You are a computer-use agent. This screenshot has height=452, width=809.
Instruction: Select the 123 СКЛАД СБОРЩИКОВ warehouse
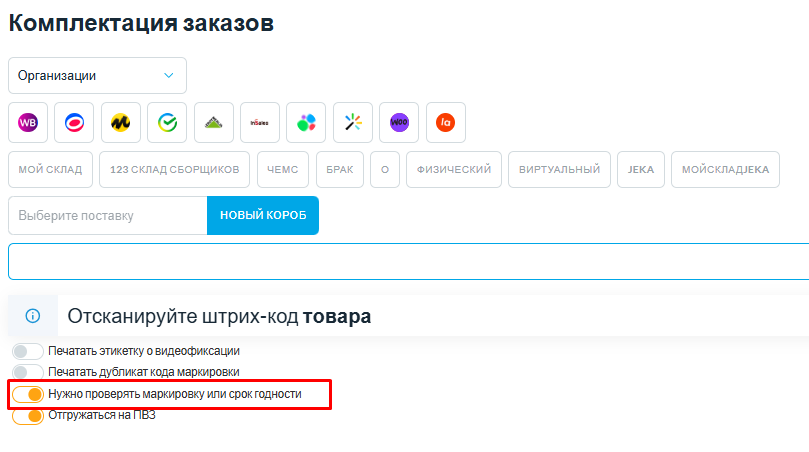tap(175, 169)
